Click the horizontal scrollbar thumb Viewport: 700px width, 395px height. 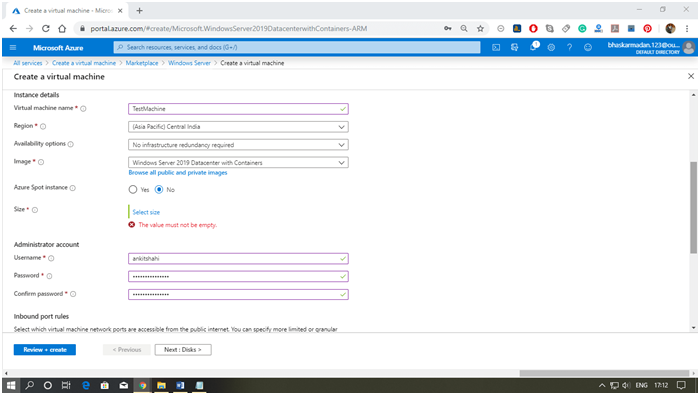tap(604, 373)
